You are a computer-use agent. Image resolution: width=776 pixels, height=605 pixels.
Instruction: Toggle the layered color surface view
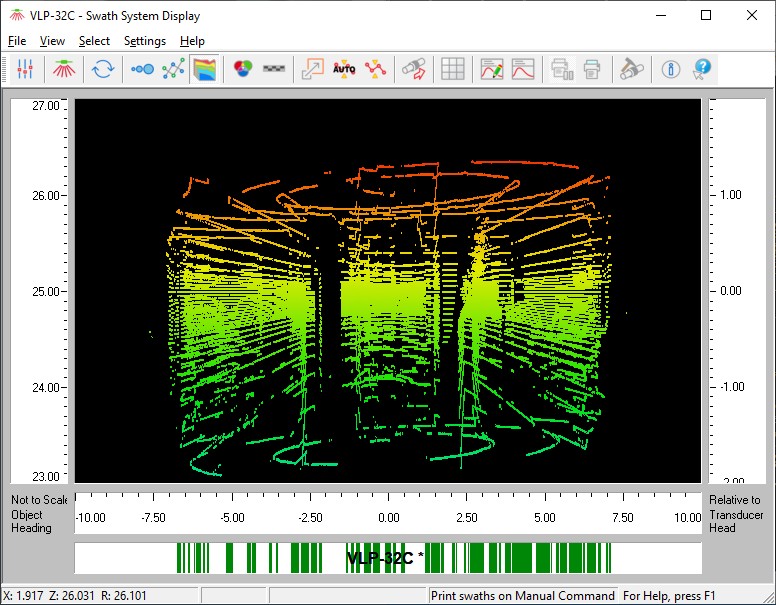(x=205, y=69)
